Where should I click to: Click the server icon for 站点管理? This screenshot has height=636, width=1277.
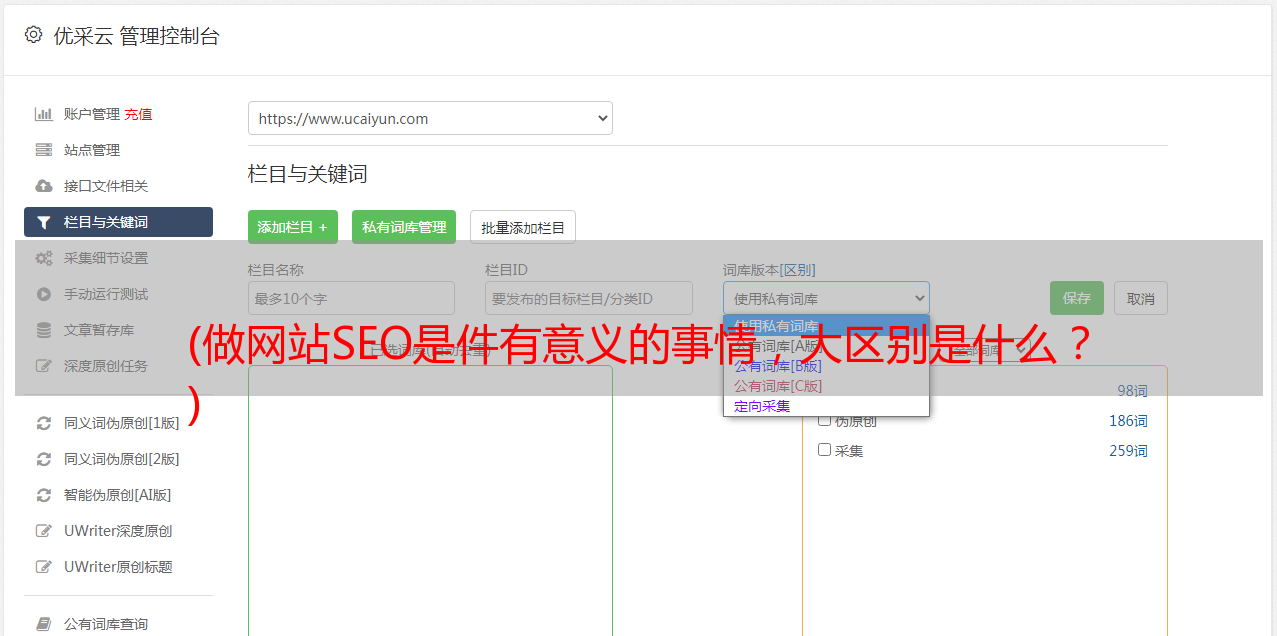tap(43, 150)
